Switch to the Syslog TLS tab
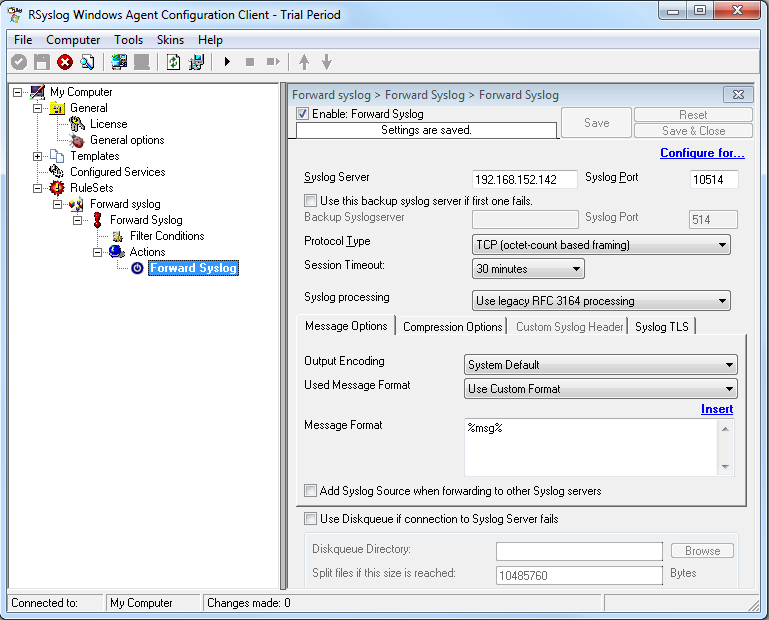This screenshot has width=769, height=620. pos(662,327)
